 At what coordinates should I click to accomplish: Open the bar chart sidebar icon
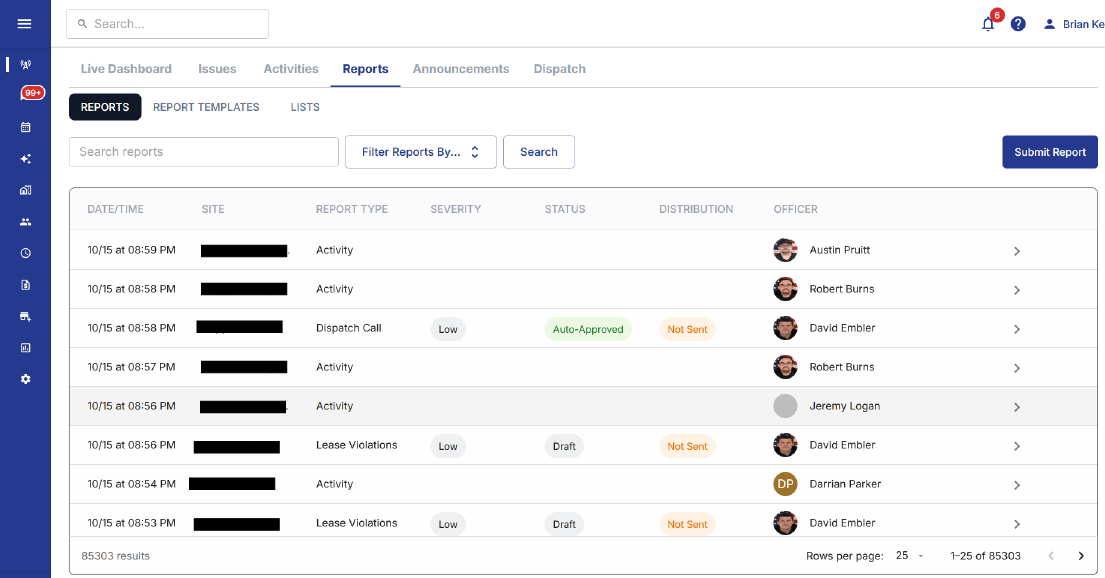coord(25,348)
